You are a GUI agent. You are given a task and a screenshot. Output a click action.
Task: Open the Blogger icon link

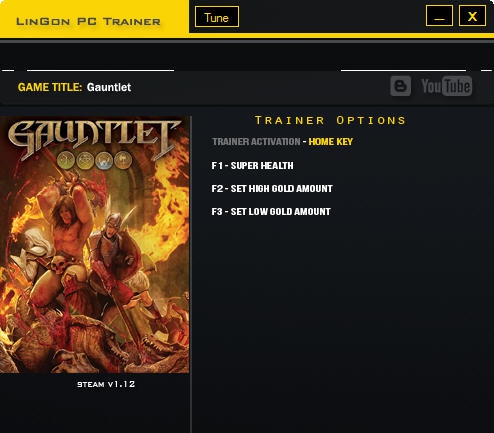pos(400,86)
